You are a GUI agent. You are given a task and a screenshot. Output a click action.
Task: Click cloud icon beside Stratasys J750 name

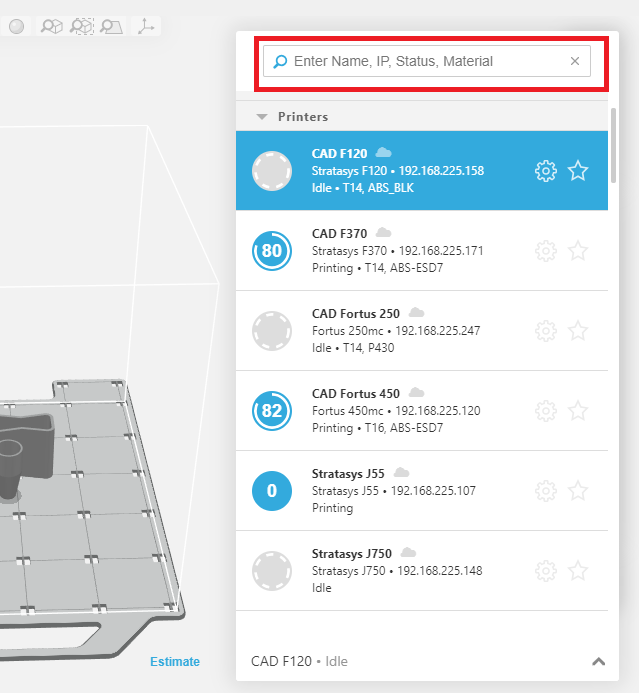[408, 552]
